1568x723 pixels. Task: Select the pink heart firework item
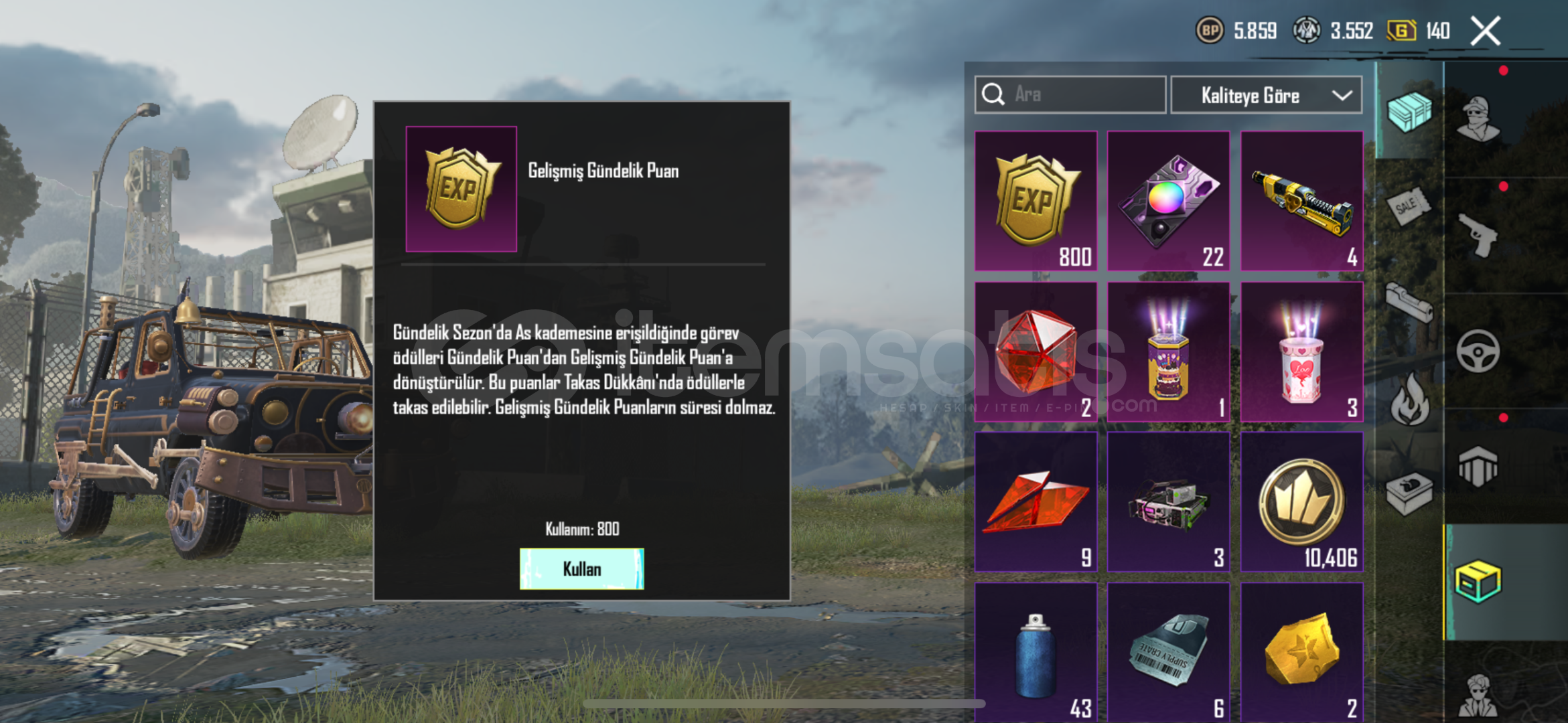[x=1301, y=351]
